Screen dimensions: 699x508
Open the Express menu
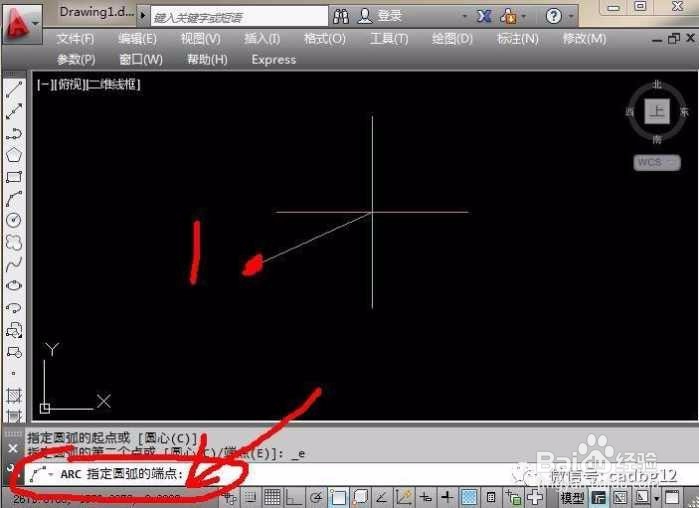point(274,60)
